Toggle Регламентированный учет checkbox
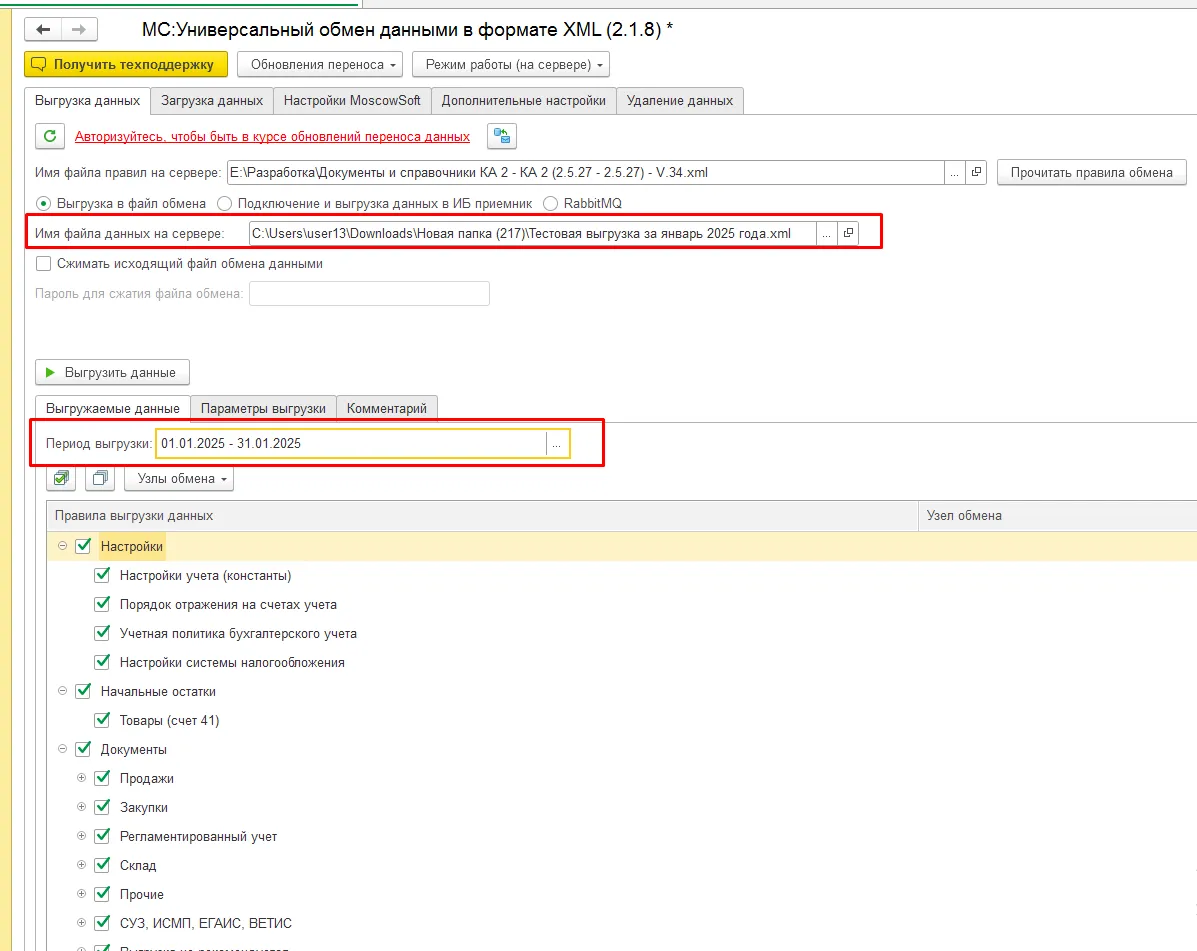Screen dimensions: 1197x951 click(102, 837)
